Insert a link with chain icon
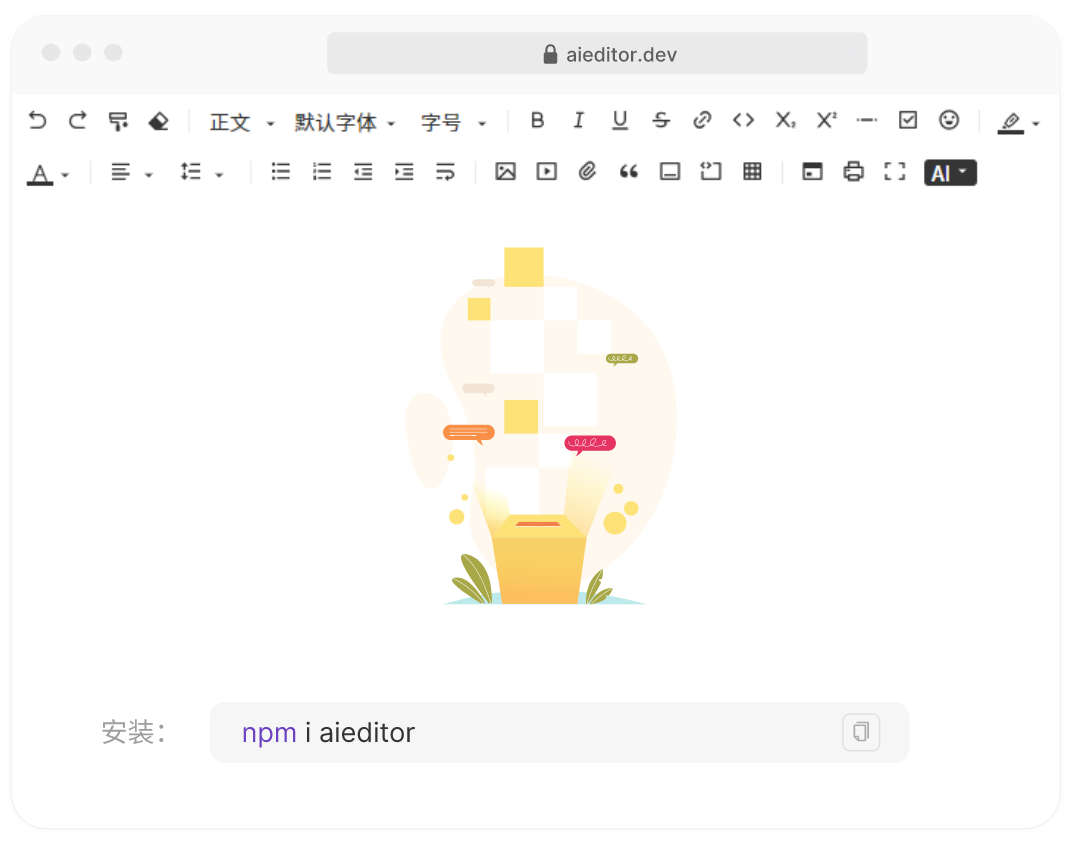 (x=702, y=120)
